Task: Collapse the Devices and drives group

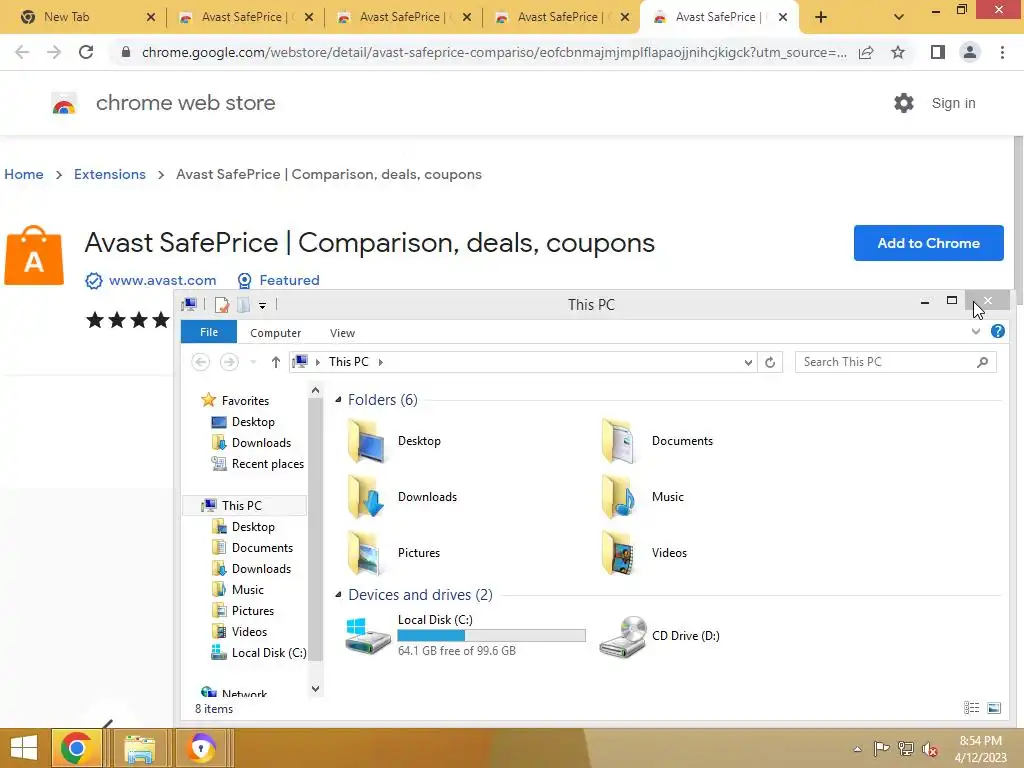Action: click(338, 594)
